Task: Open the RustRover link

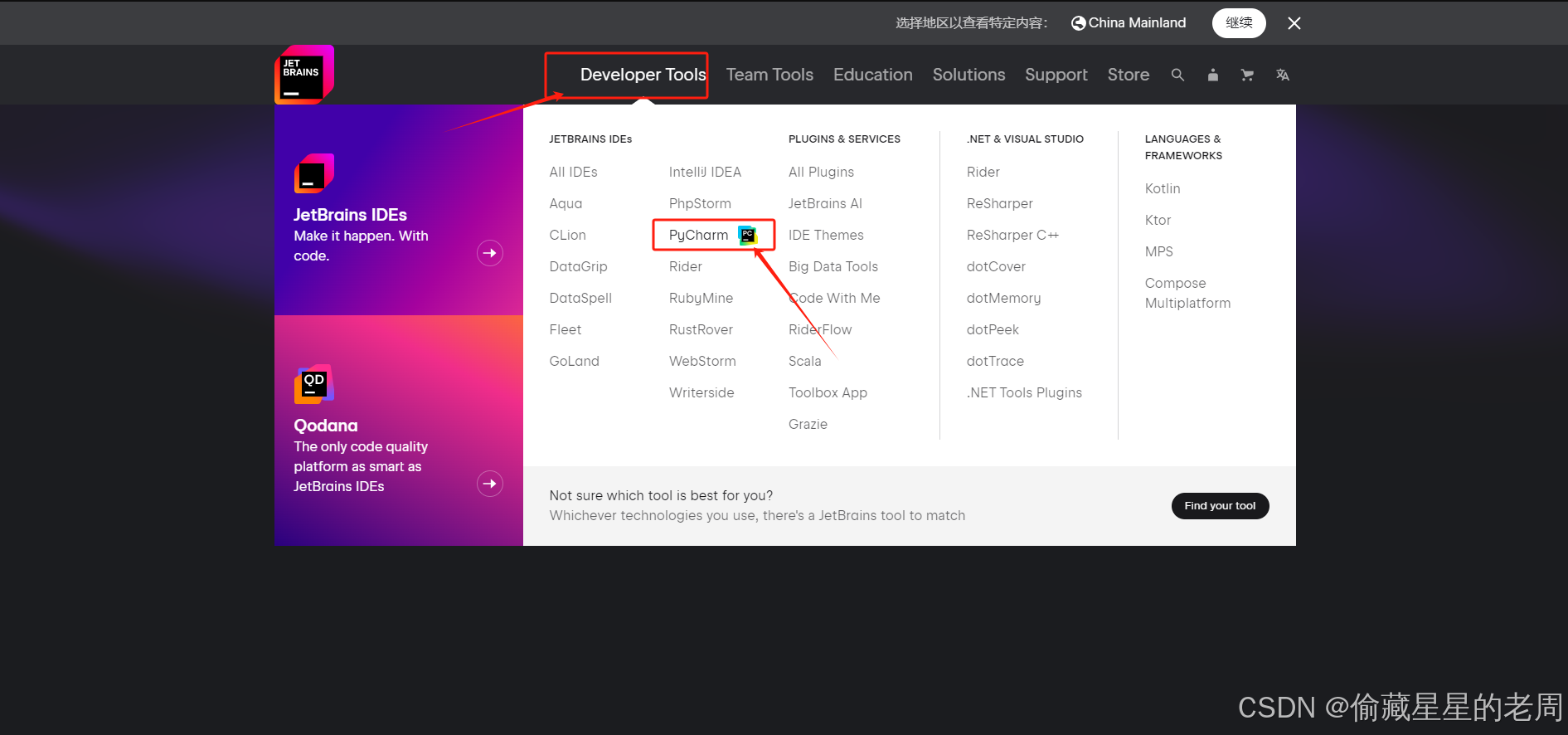Action: 701,329
